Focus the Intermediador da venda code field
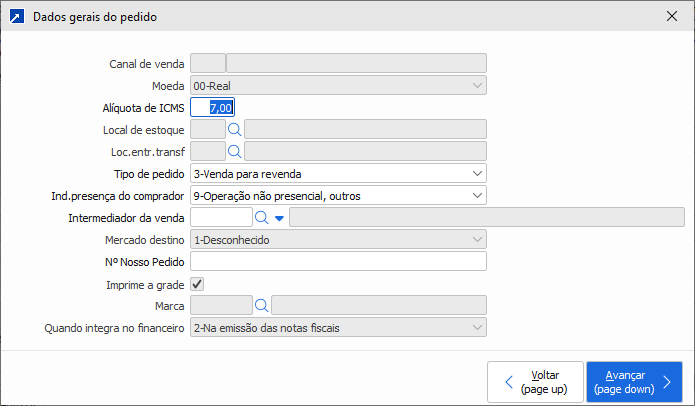 point(220,217)
